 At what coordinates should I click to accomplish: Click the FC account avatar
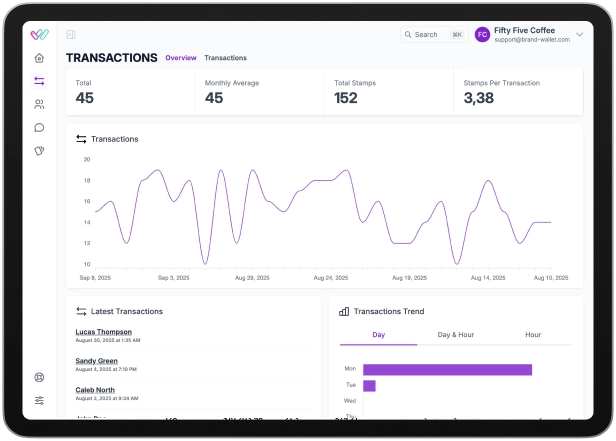click(x=482, y=34)
